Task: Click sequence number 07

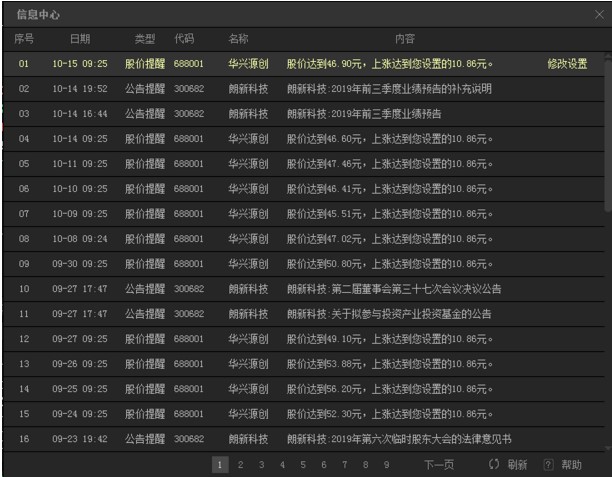Action: 24,214
